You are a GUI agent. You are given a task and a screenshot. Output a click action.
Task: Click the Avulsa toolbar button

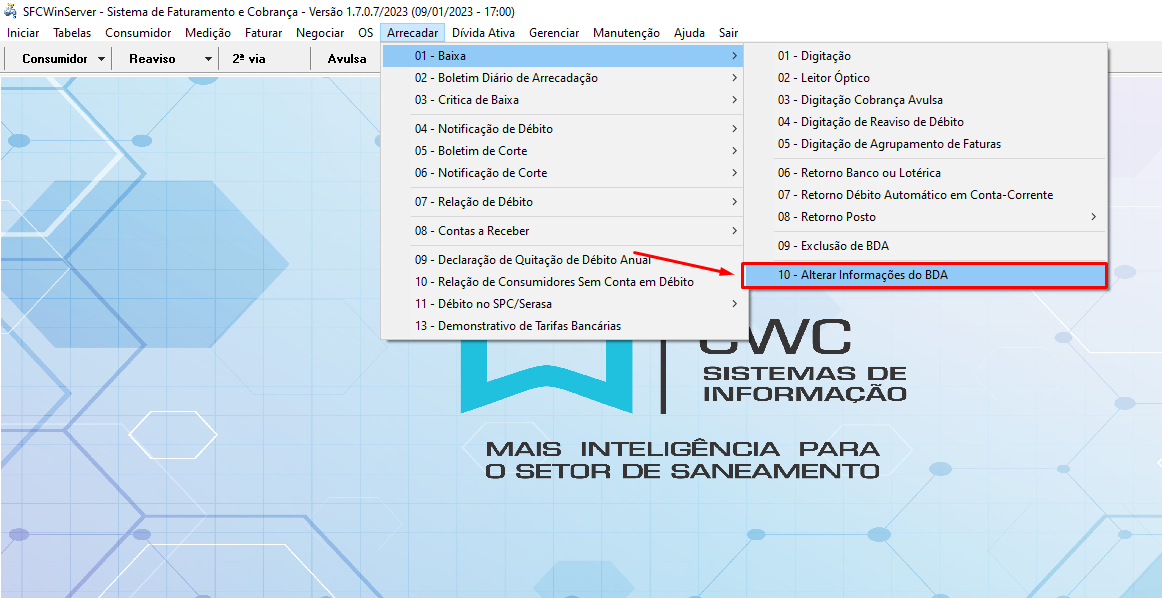pos(347,59)
